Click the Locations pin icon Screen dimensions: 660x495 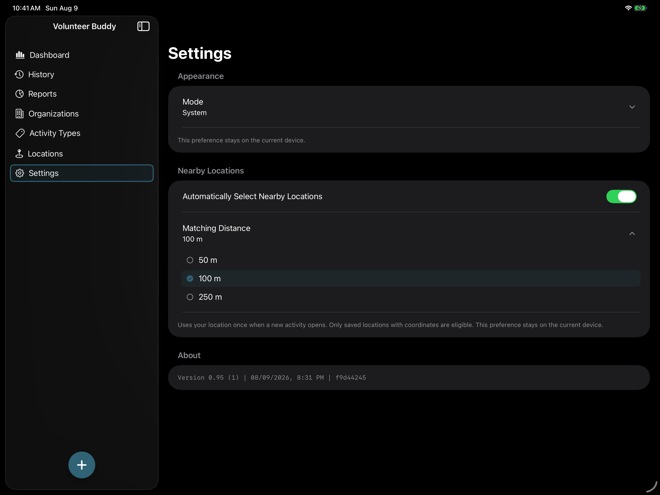(19, 154)
